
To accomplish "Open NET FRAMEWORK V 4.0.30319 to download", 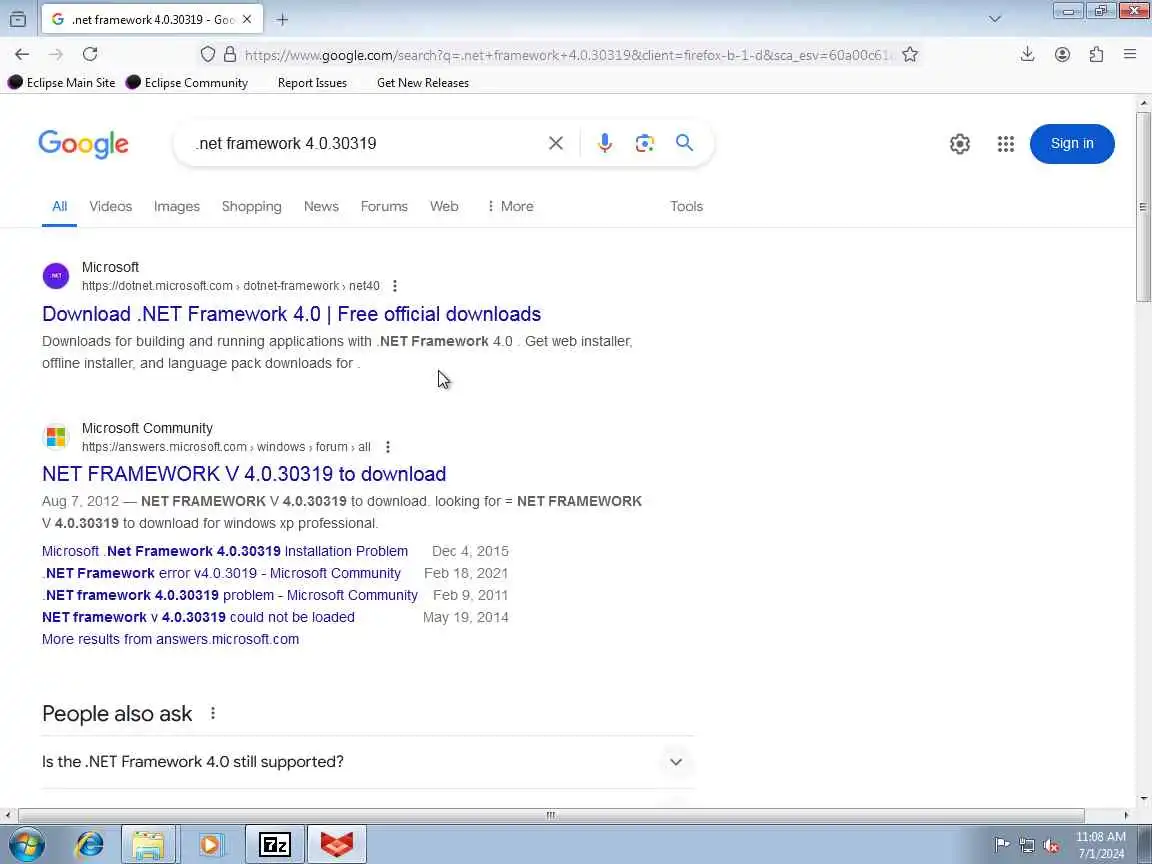I will (x=244, y=474).
